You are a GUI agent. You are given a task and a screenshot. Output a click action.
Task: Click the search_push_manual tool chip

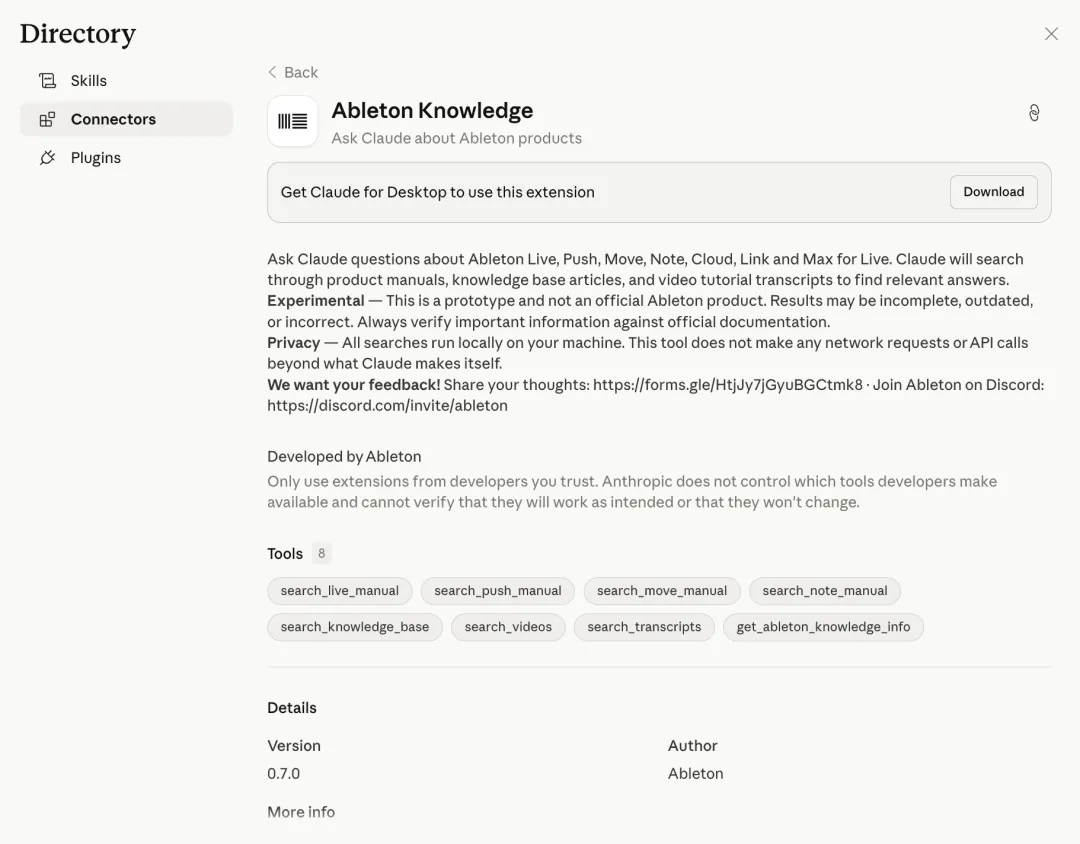498,591
